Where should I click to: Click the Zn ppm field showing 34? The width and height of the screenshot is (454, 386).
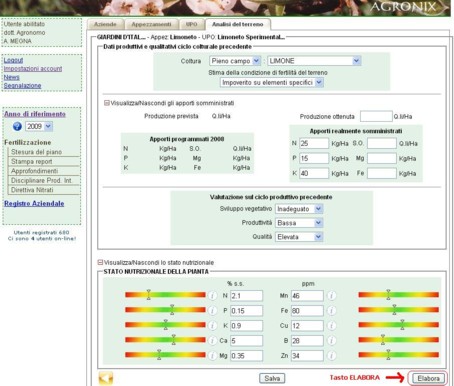pos(307,356)
